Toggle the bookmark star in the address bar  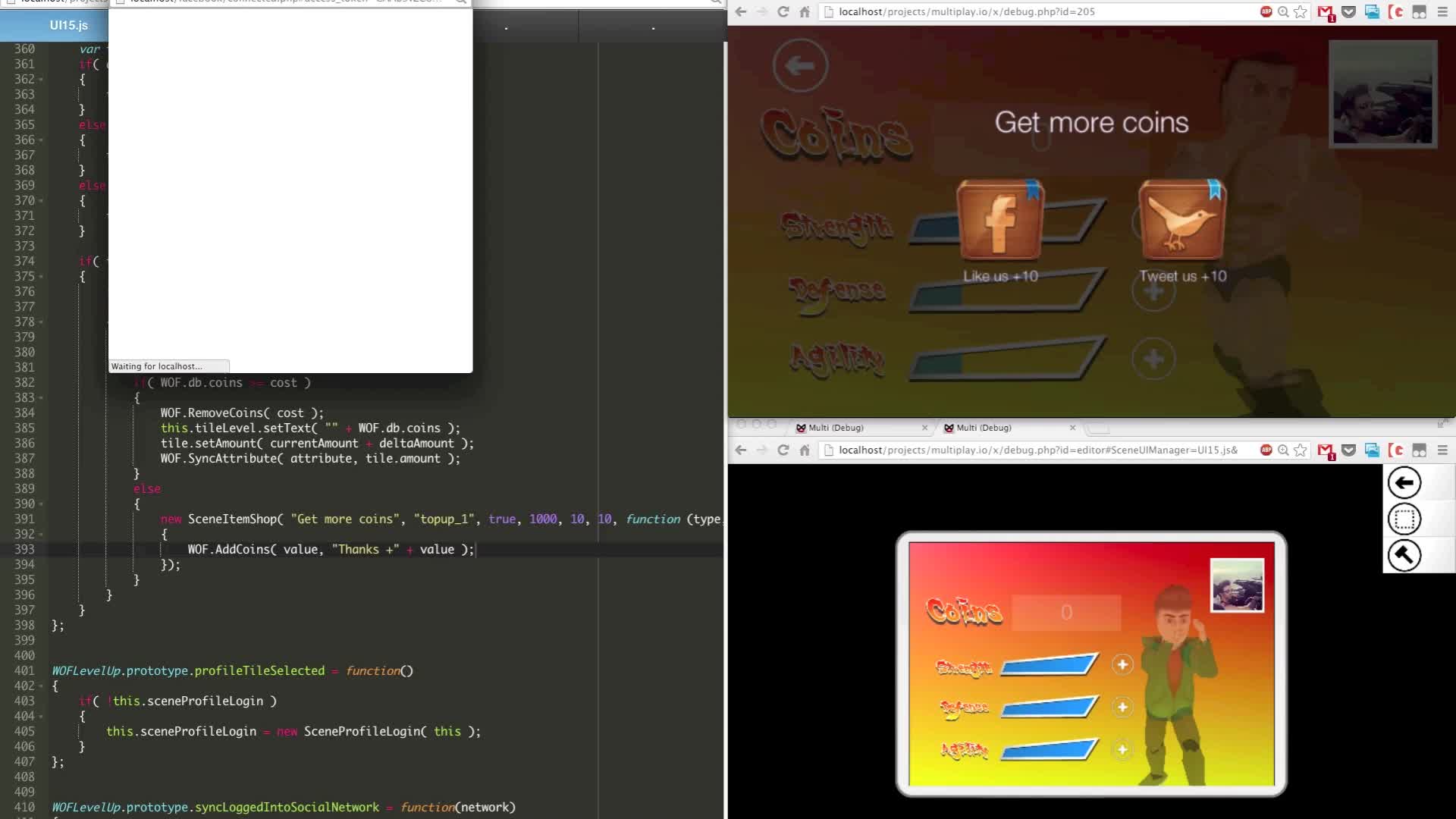[1301, 12]
